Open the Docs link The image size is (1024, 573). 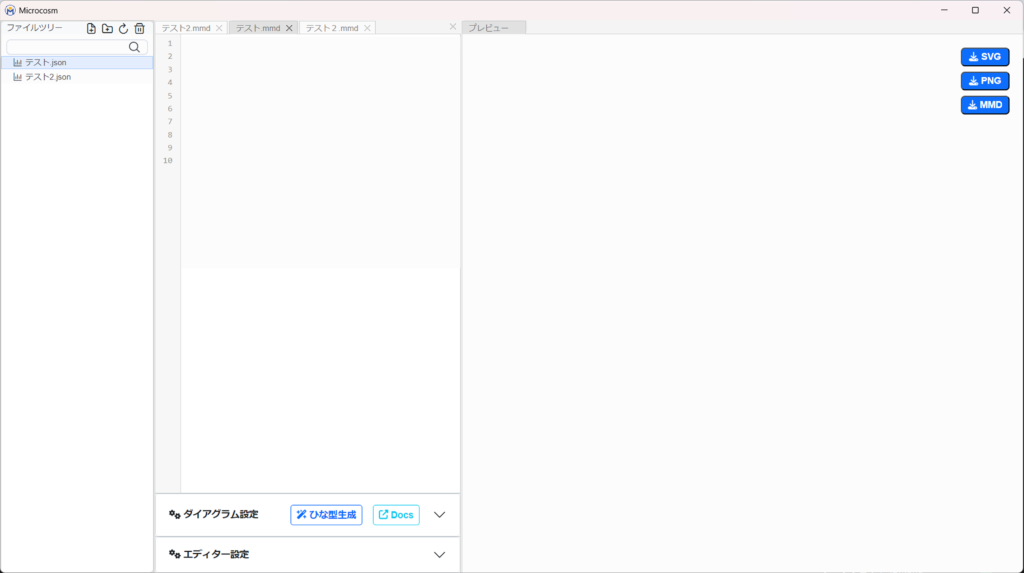click(x=396, y=515)
